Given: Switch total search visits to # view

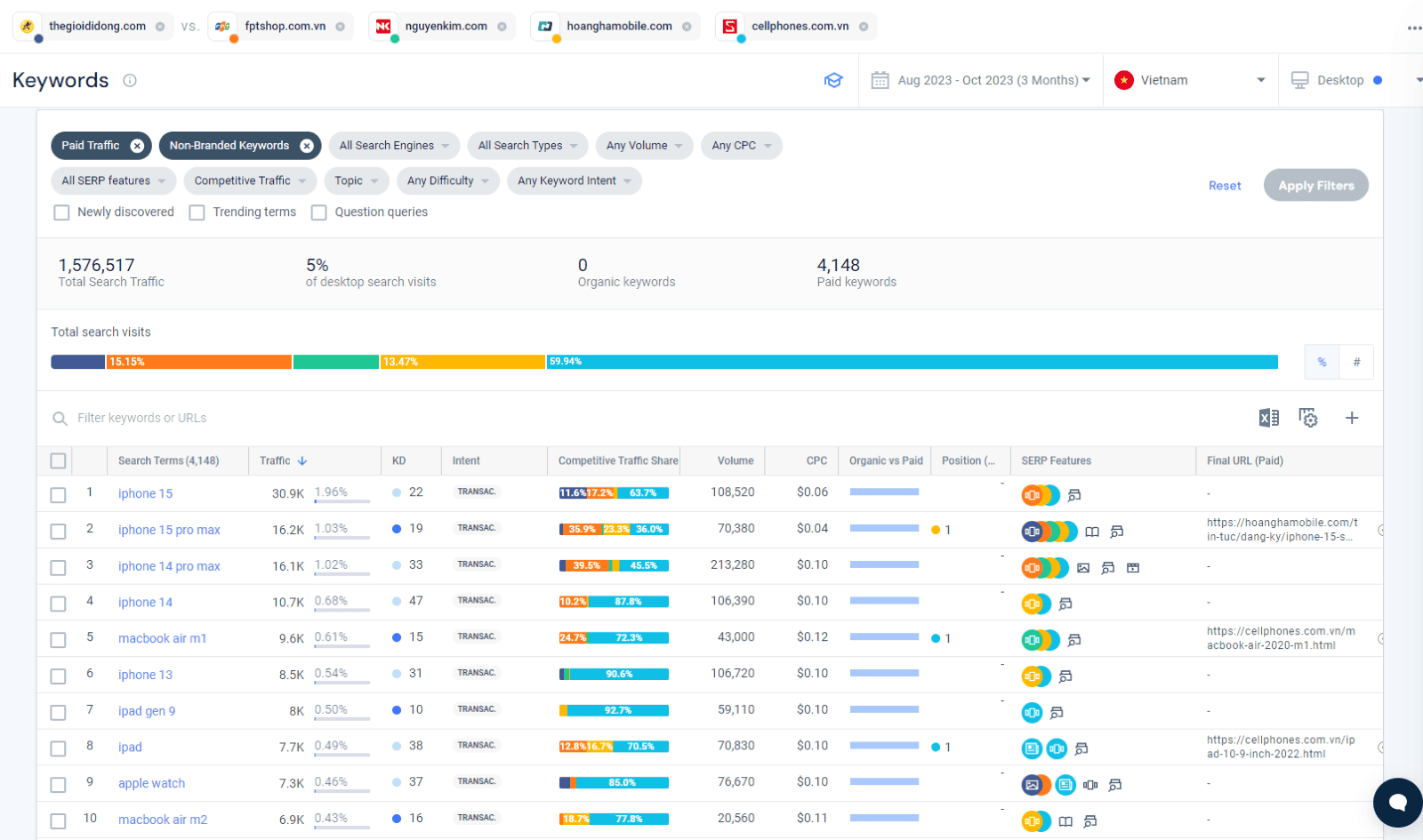Looking at the screenshot, I should click(x=1356, y=362).
